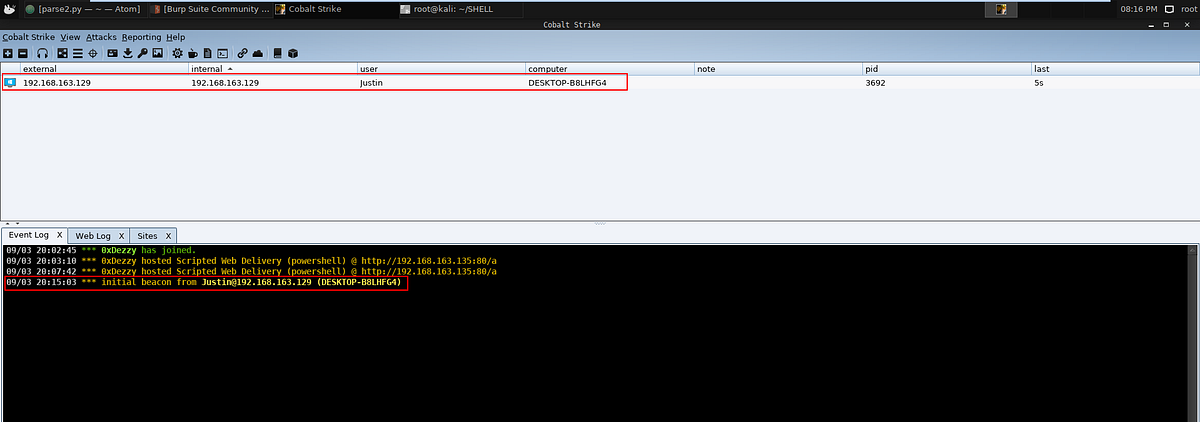Sort sessions by the internal column header
The width and height of the screenshot is (1200, 422).
coord(272,69)
